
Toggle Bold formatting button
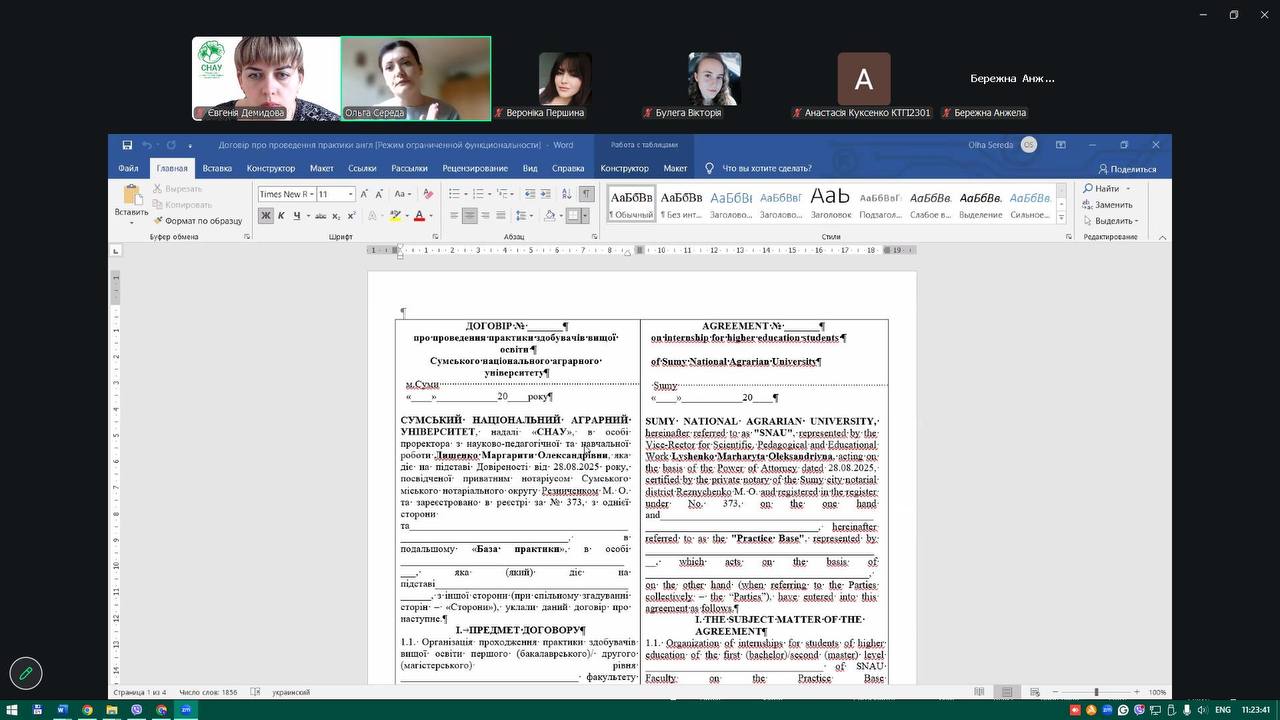point(265,216)
